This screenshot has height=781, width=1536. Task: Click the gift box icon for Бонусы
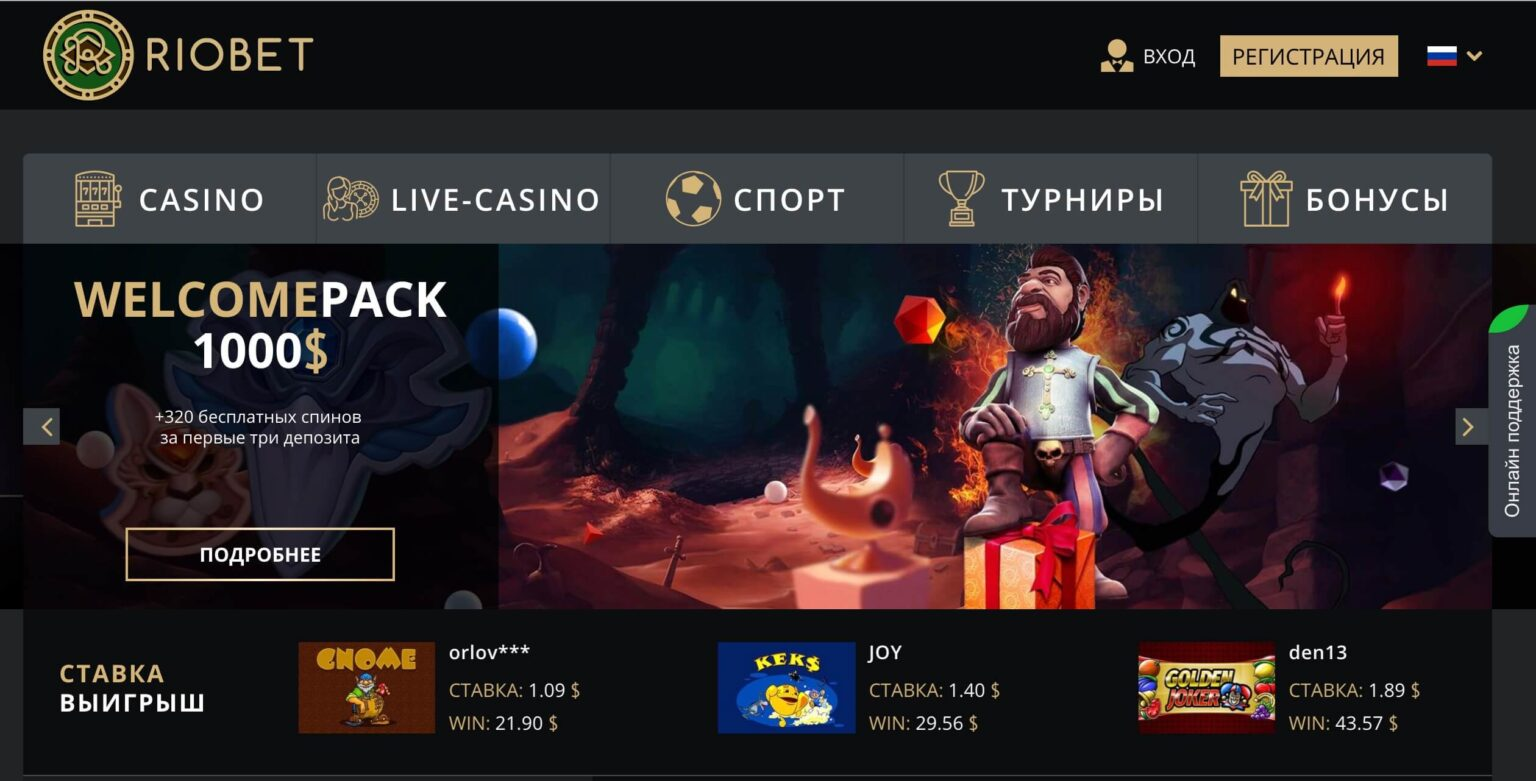[1266, 198]
